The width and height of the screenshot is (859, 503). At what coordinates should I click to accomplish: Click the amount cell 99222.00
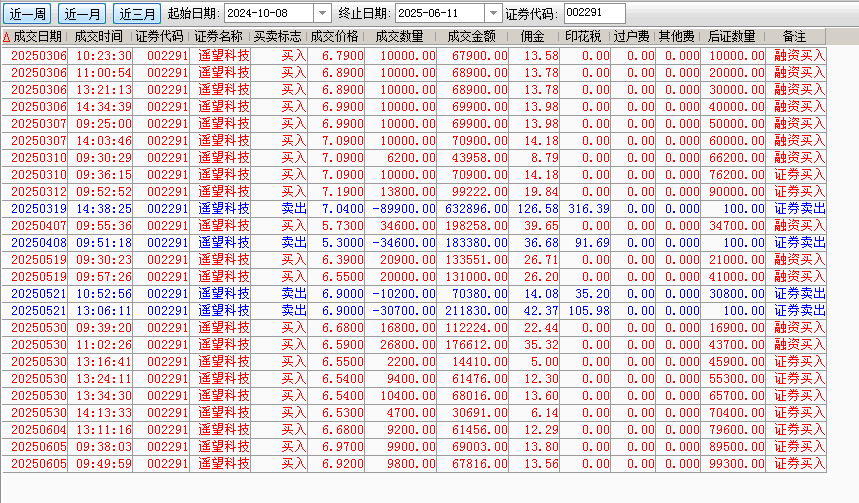480,192
